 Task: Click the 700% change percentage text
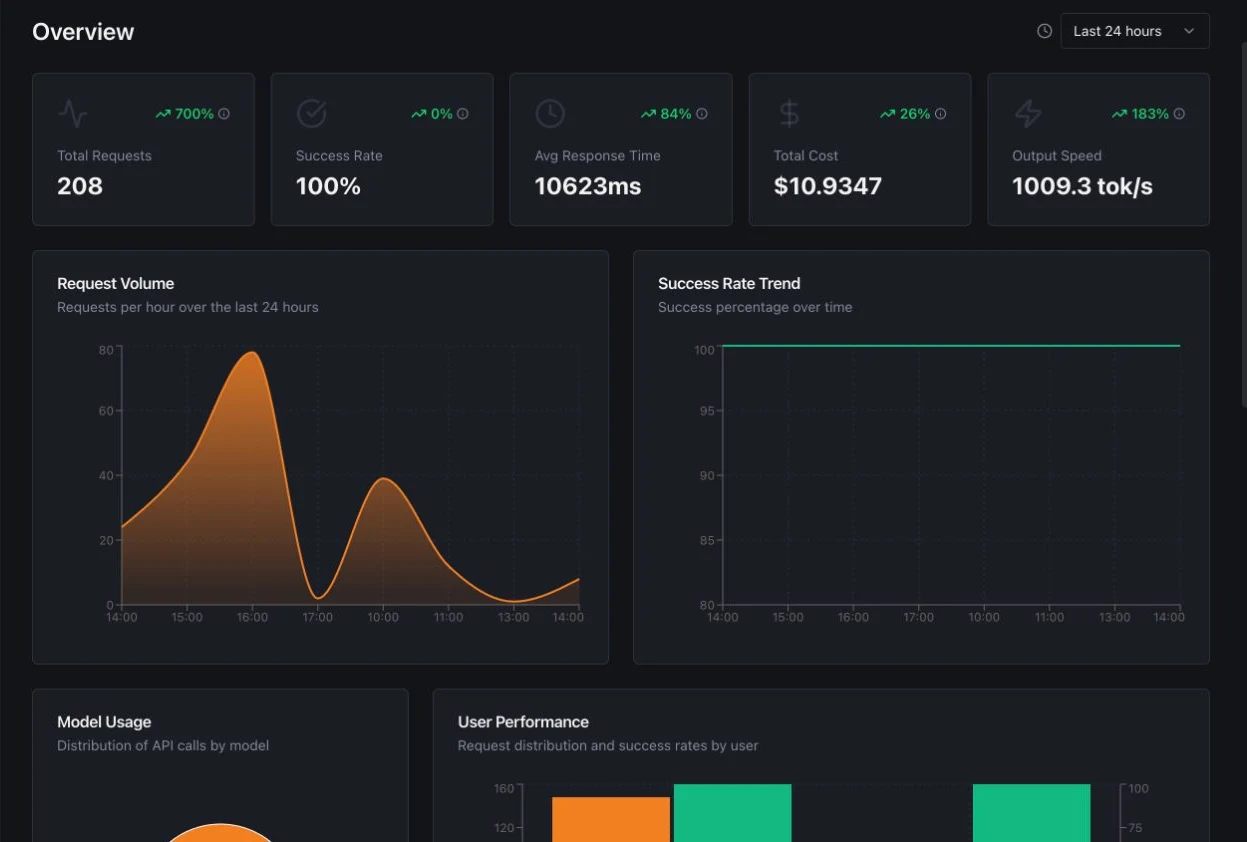coord(194,114)
